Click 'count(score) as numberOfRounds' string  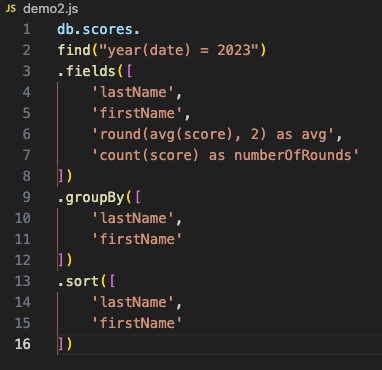pos(225,156)
